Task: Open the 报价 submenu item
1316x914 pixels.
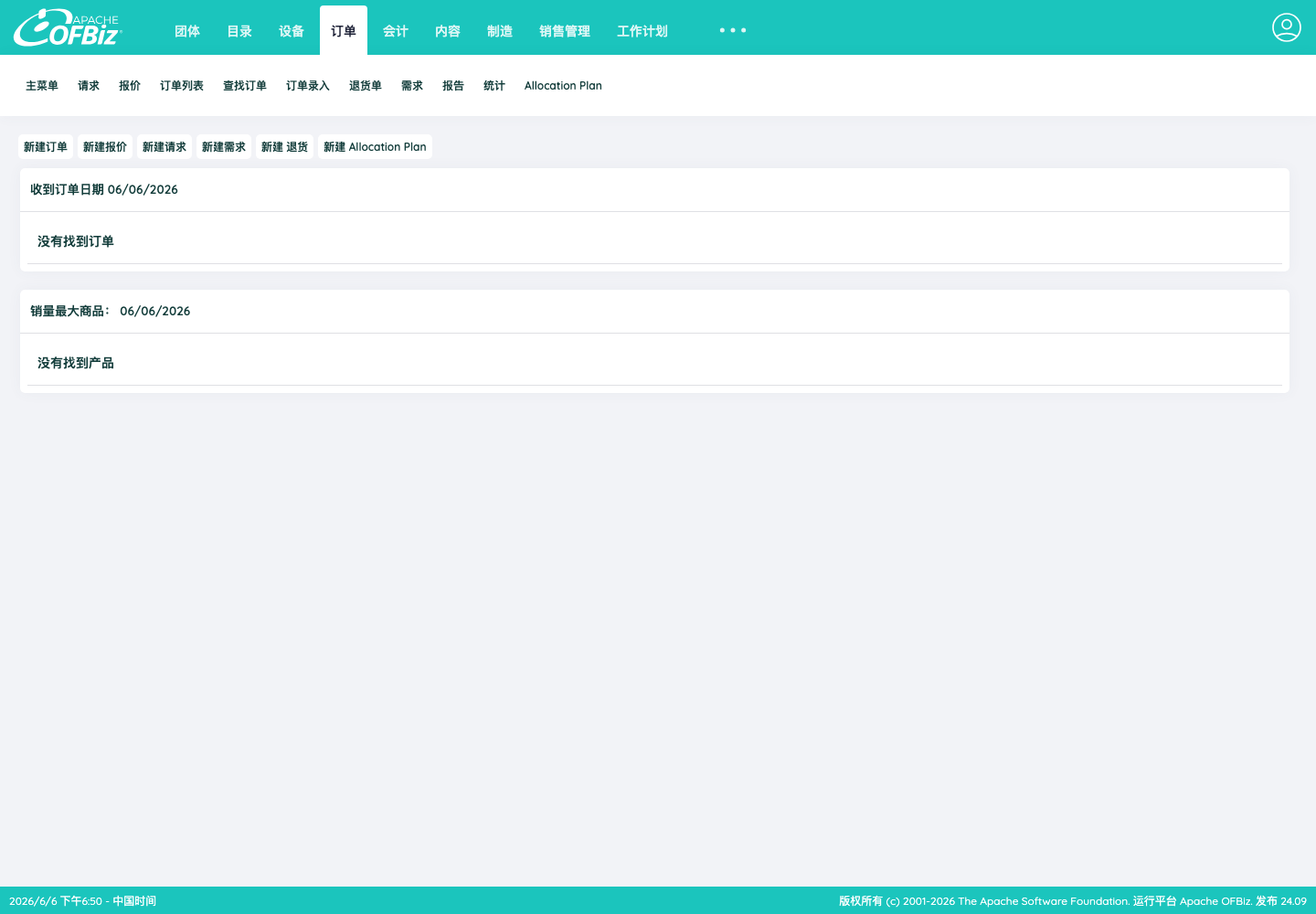Action: point(130,86)
